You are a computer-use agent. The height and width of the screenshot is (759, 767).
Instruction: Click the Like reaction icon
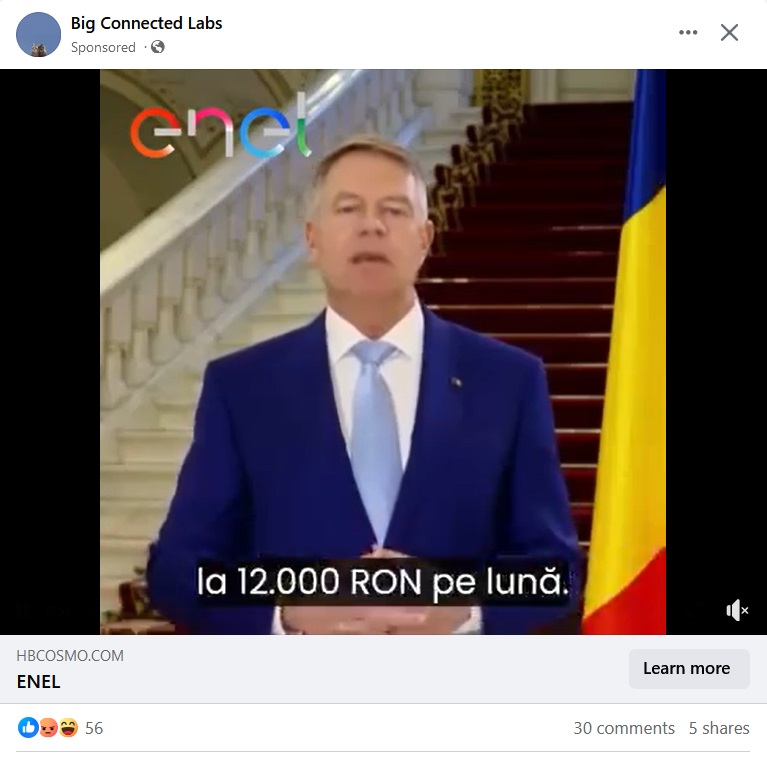(x=28, y=727)
